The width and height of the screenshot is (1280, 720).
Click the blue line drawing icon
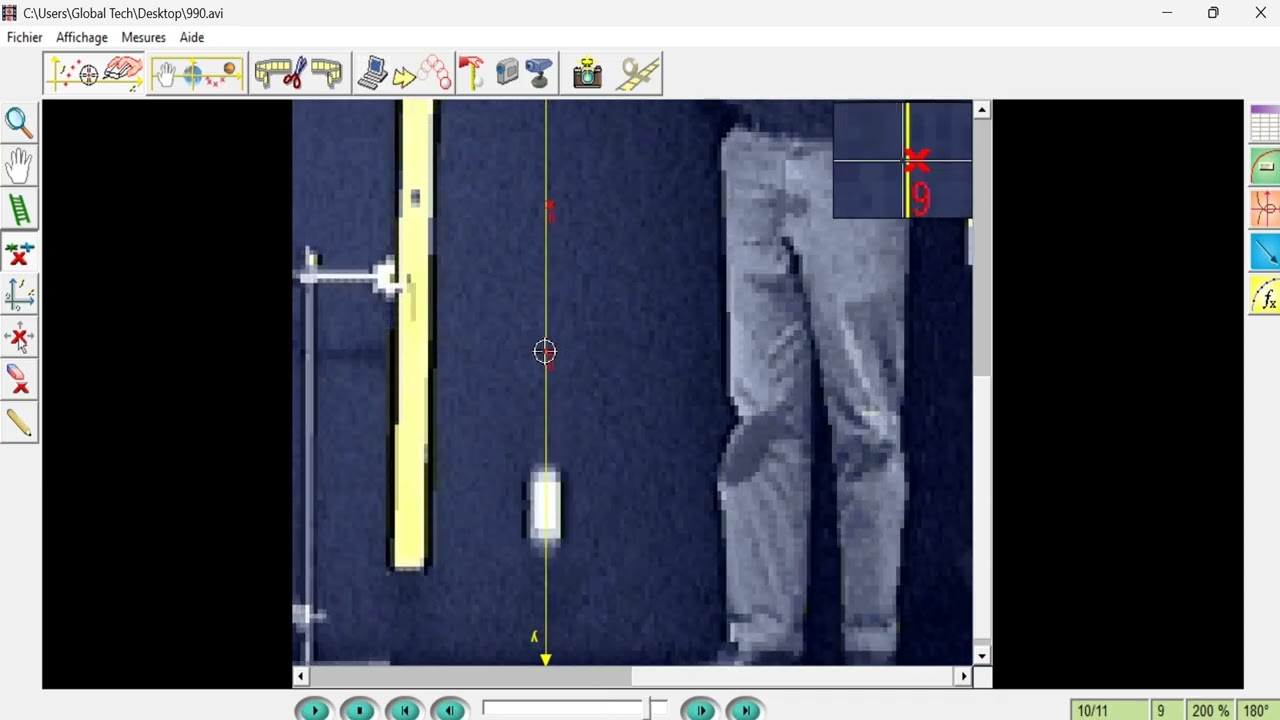1265,252
